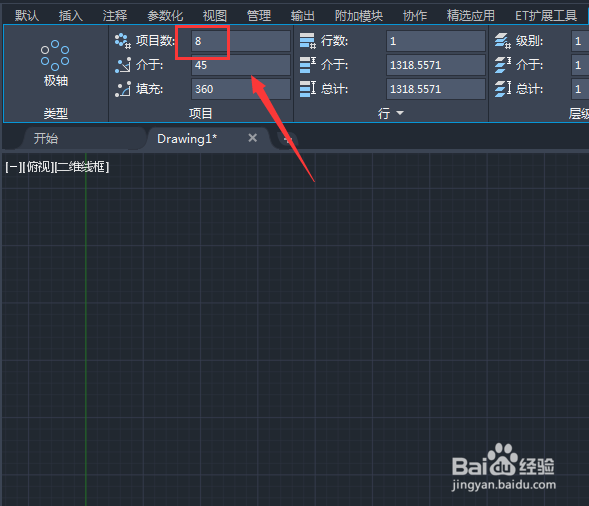Open the 二维线框 visual style menu

82,167
